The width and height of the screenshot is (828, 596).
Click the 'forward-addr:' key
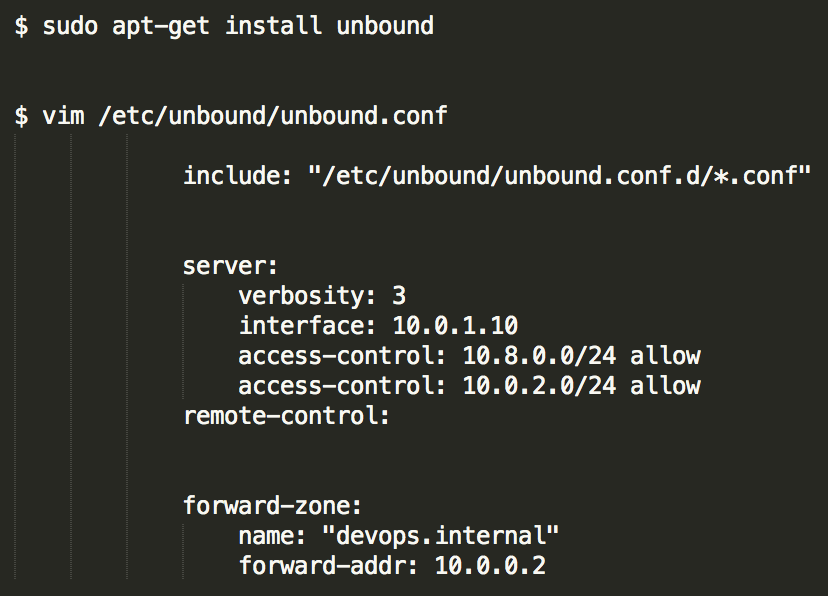(328, 566)
